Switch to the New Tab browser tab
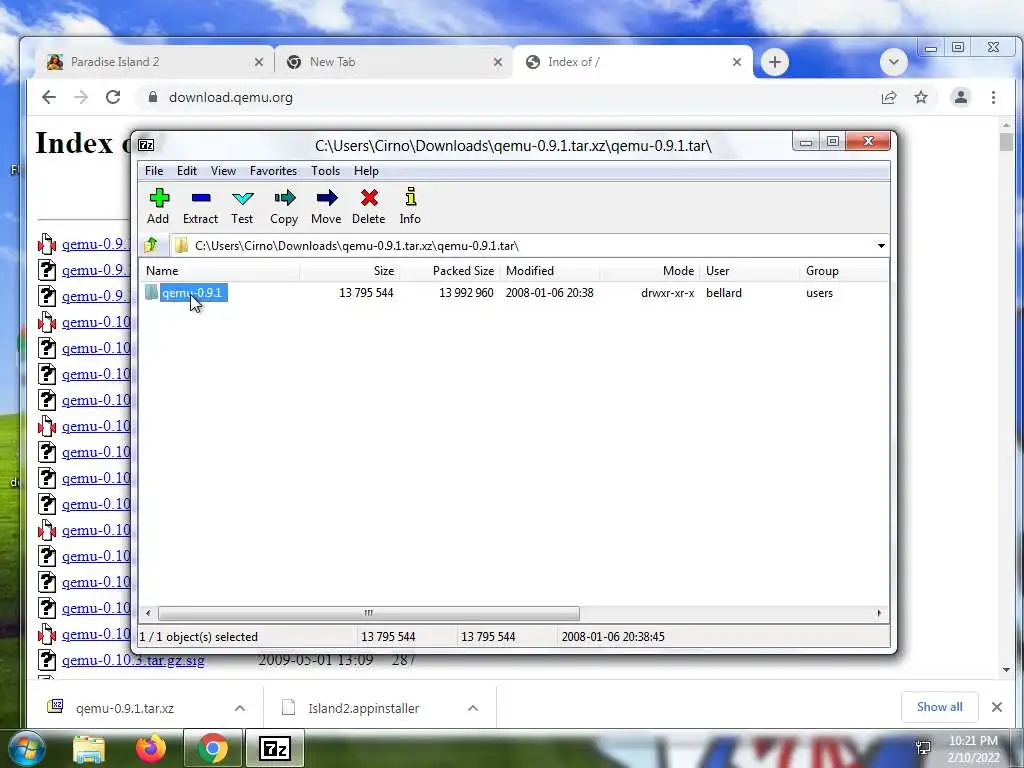 coord(391,62)
